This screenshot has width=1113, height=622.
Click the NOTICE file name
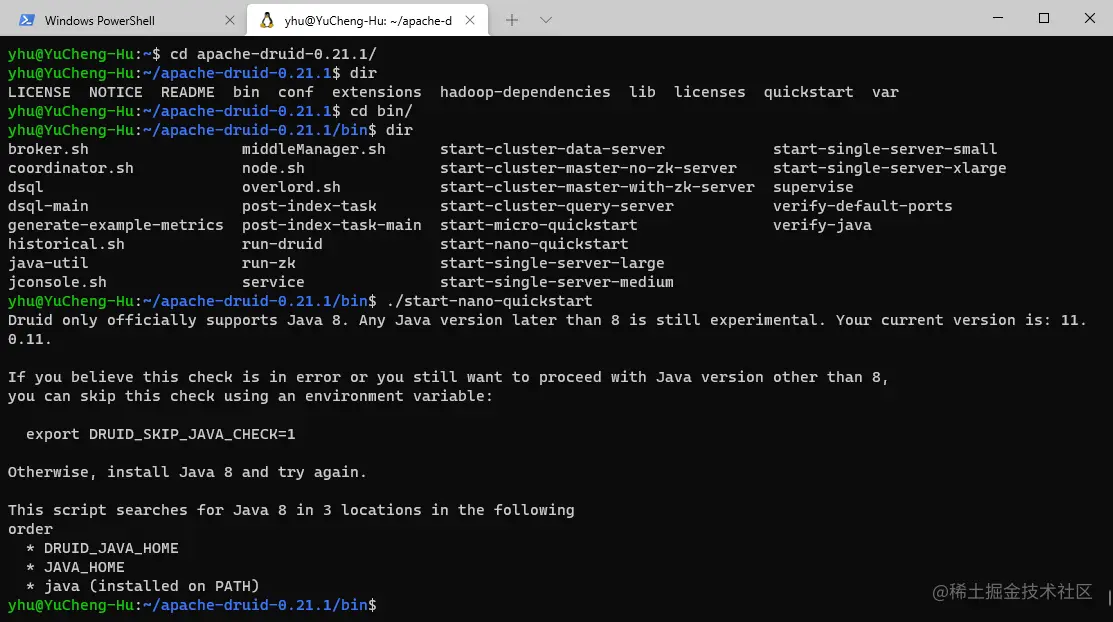[116, 92]
